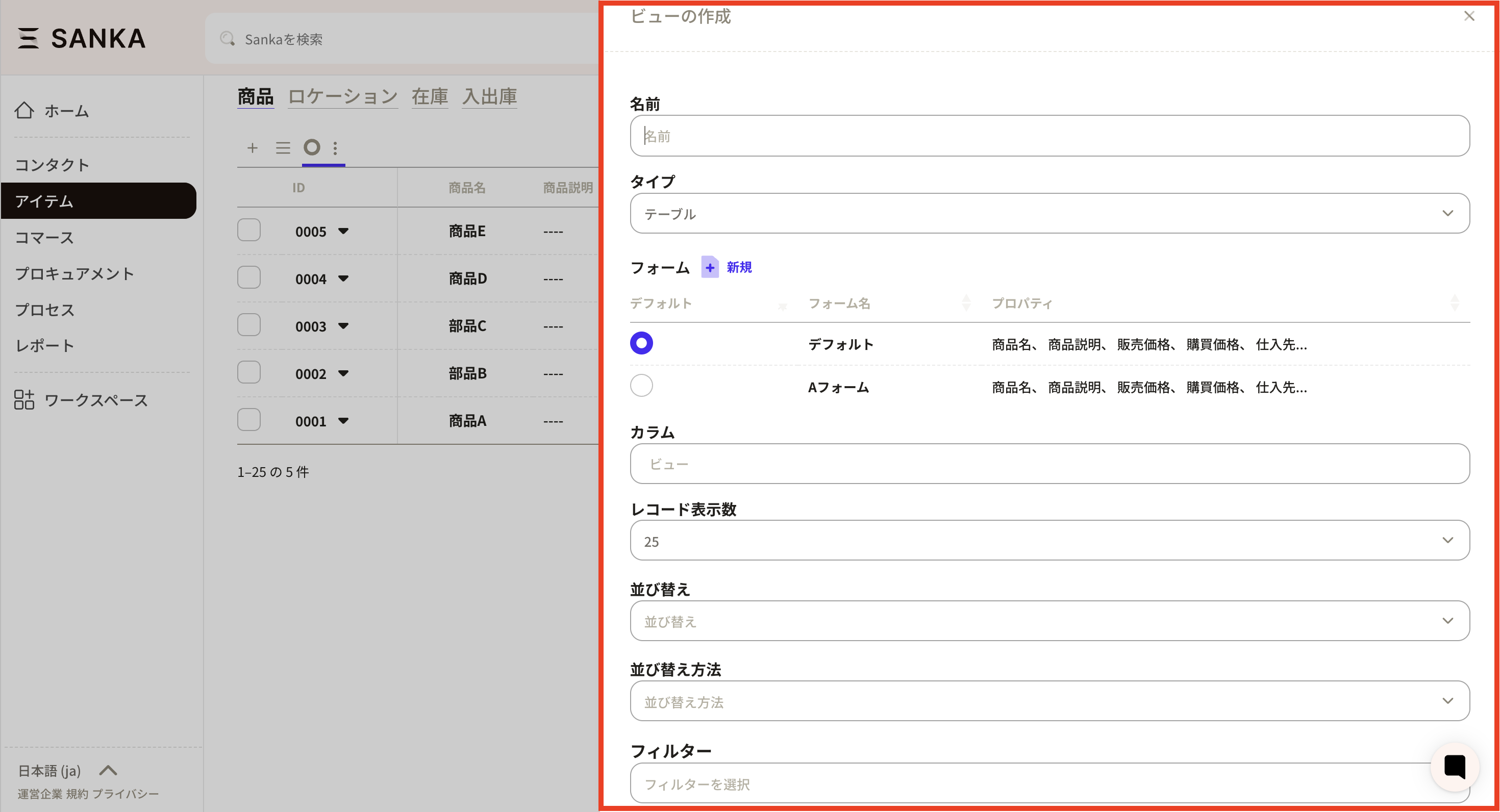
Task: Click the home icon in the sidebar
Action: pos(24,110)
